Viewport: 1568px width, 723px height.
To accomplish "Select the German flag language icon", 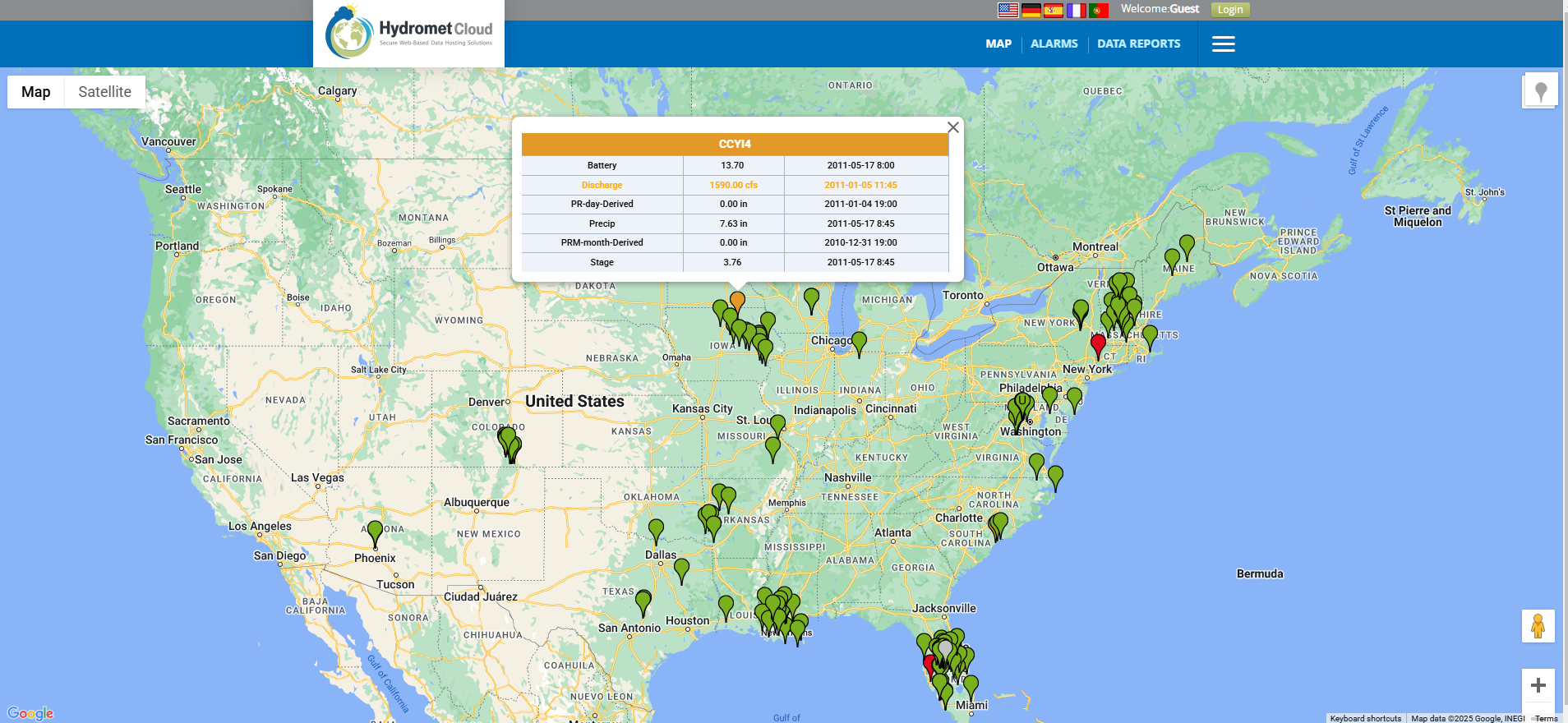I will [x=1031, y=10].
